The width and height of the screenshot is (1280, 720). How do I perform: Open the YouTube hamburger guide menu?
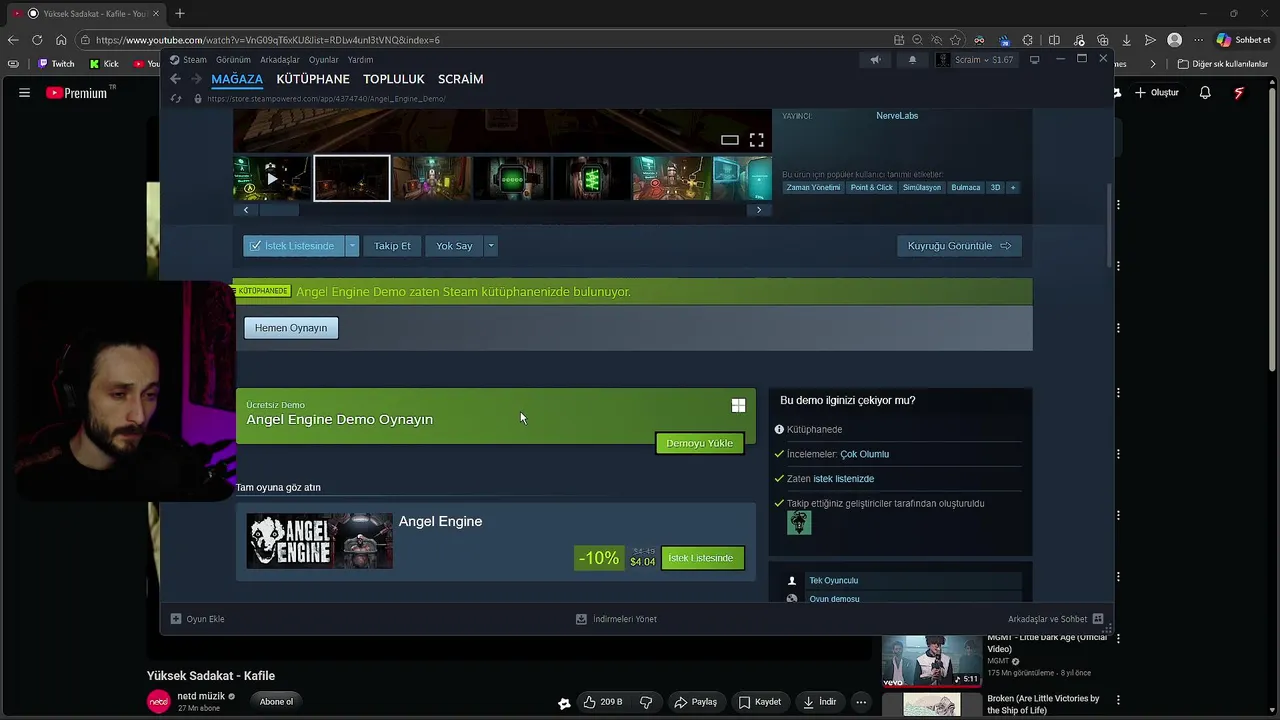pyautogui.click(x=24, y=93)
